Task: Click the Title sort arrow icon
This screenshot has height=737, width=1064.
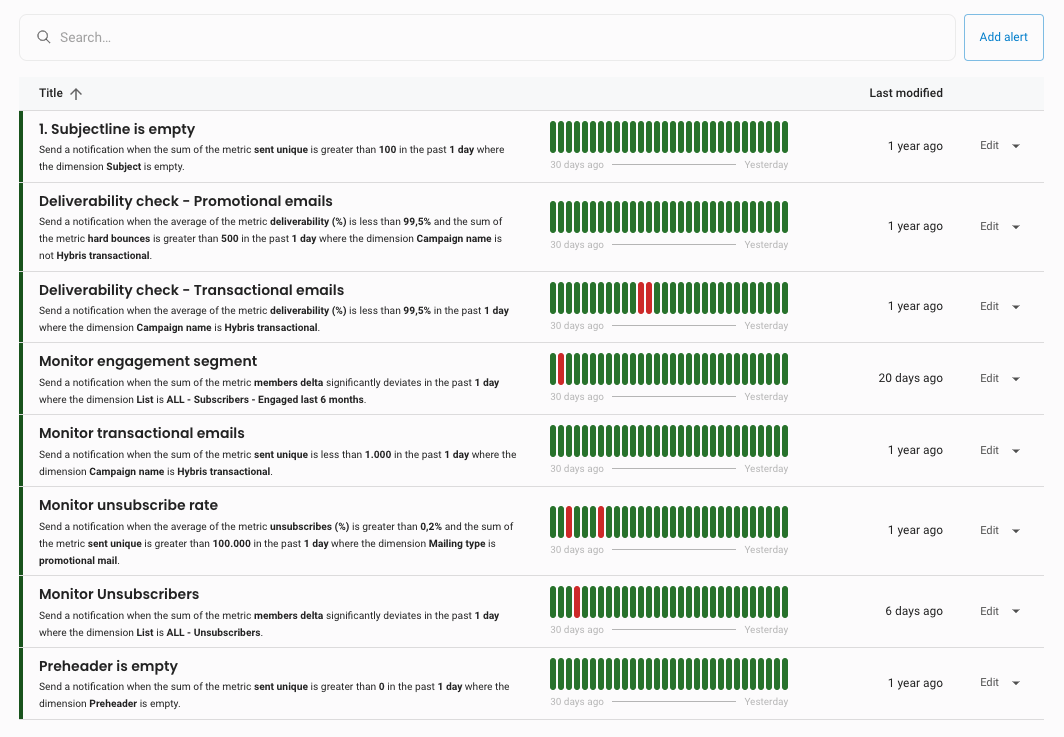Action: [76, 93]
